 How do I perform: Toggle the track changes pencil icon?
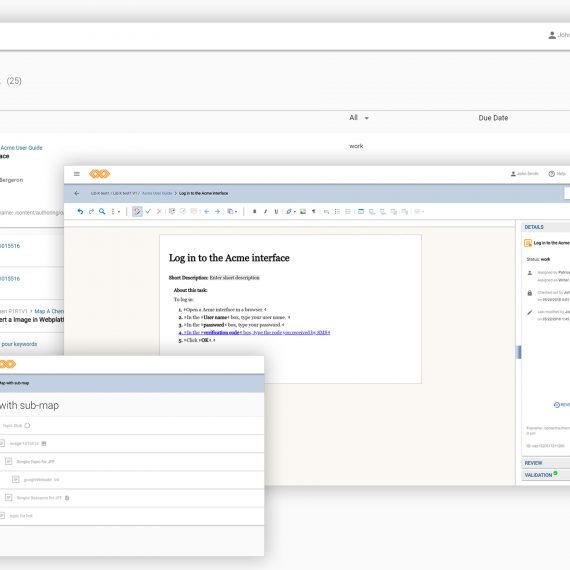pos(137,211)
